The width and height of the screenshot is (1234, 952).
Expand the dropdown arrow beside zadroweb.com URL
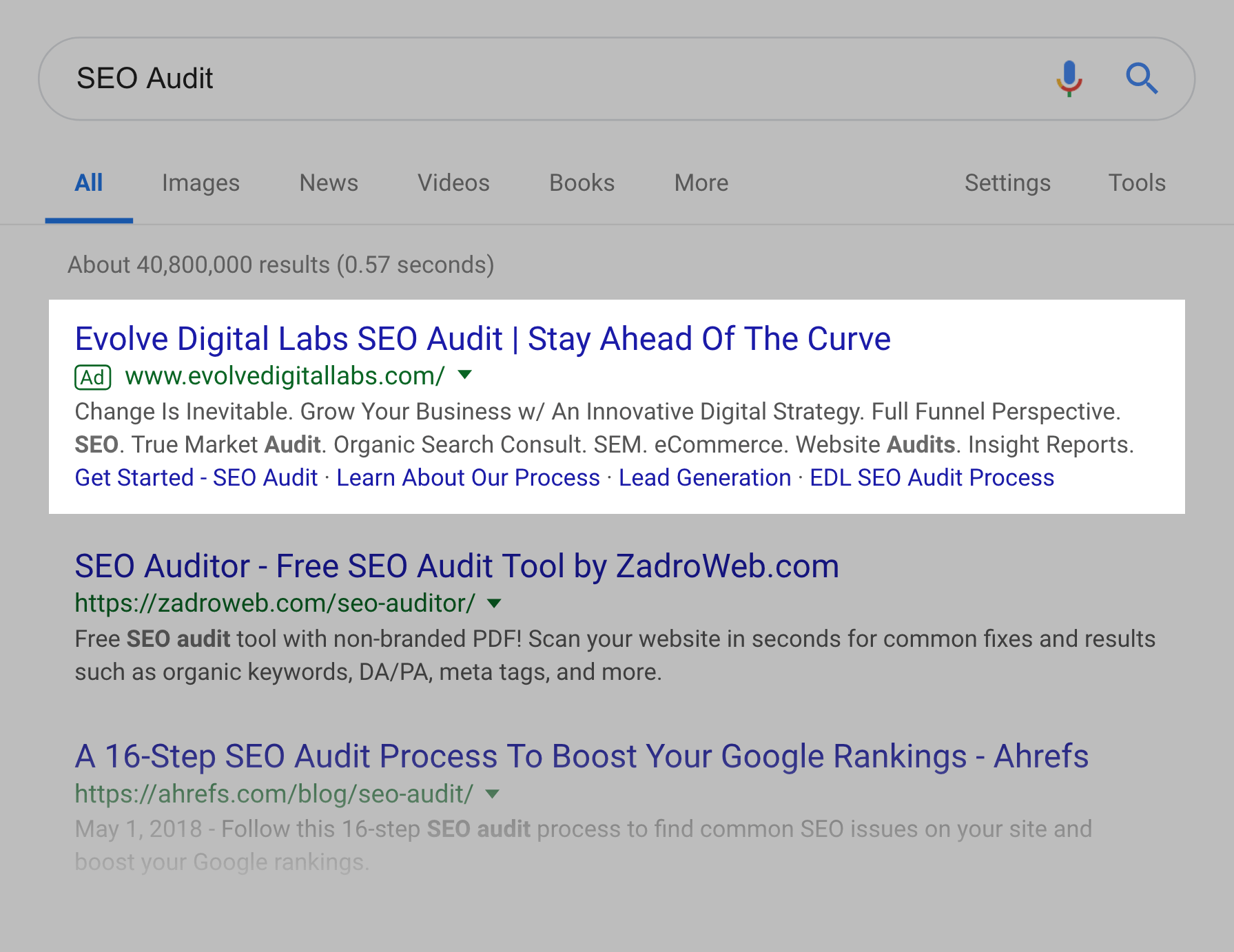[x=494, y=603]
